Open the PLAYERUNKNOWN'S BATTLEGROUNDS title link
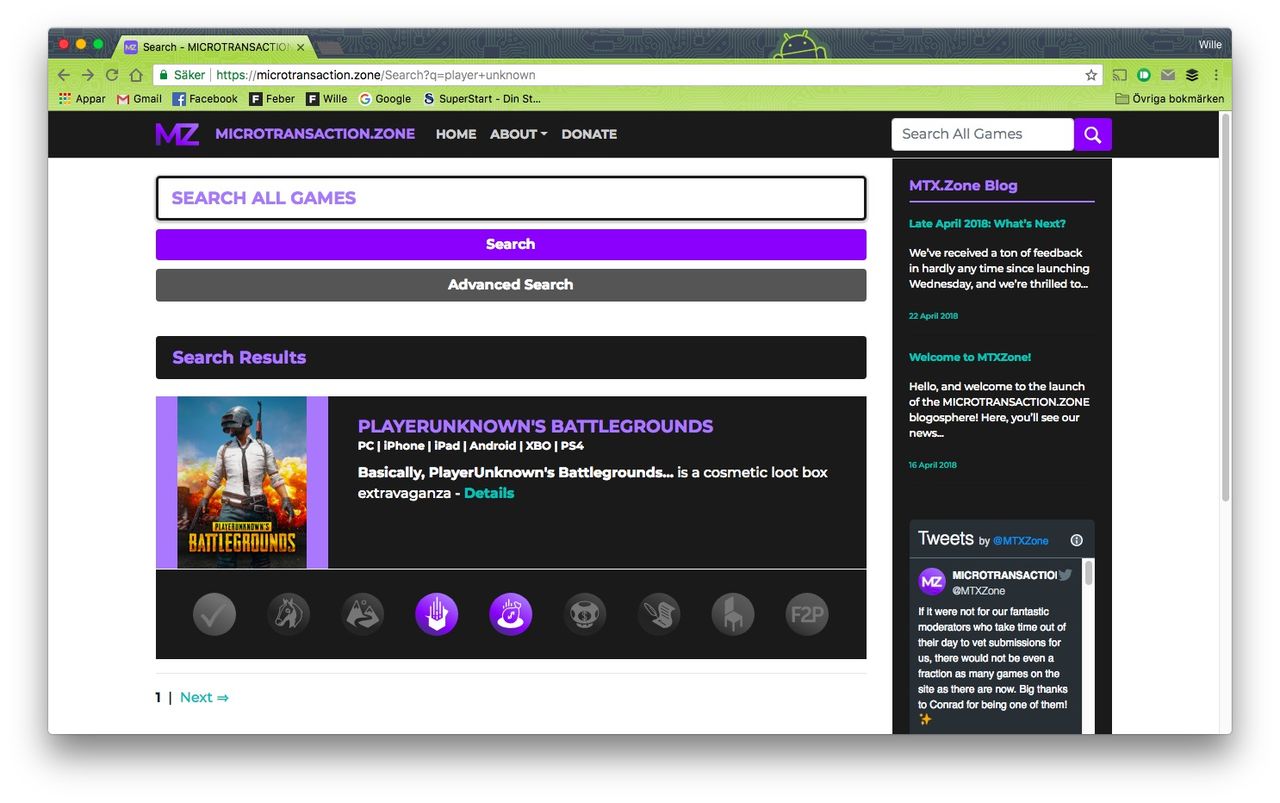The width and height of the screenshot is (1280, 803). [x=535, y=426]
